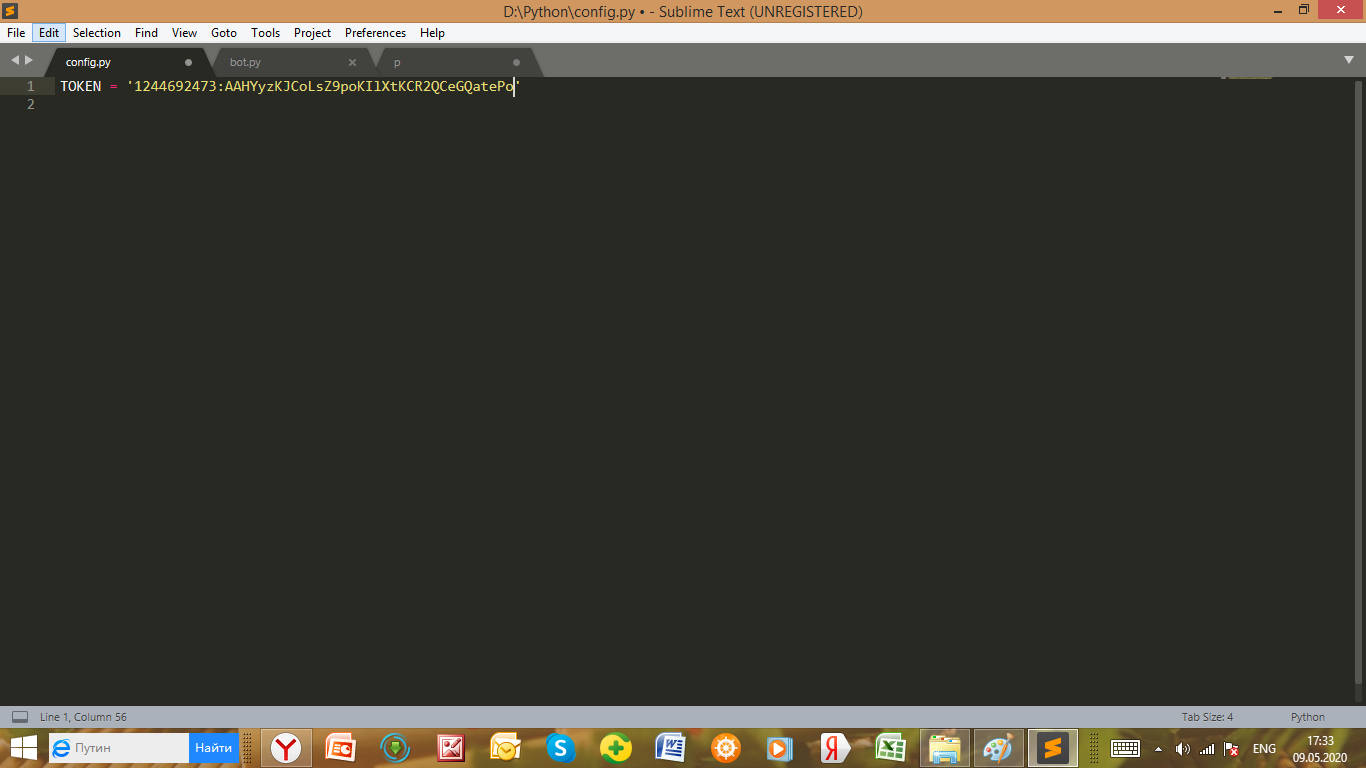Select line number 2 in gutter
This screenshot has width=1366, height=768.
coord(31,104)
